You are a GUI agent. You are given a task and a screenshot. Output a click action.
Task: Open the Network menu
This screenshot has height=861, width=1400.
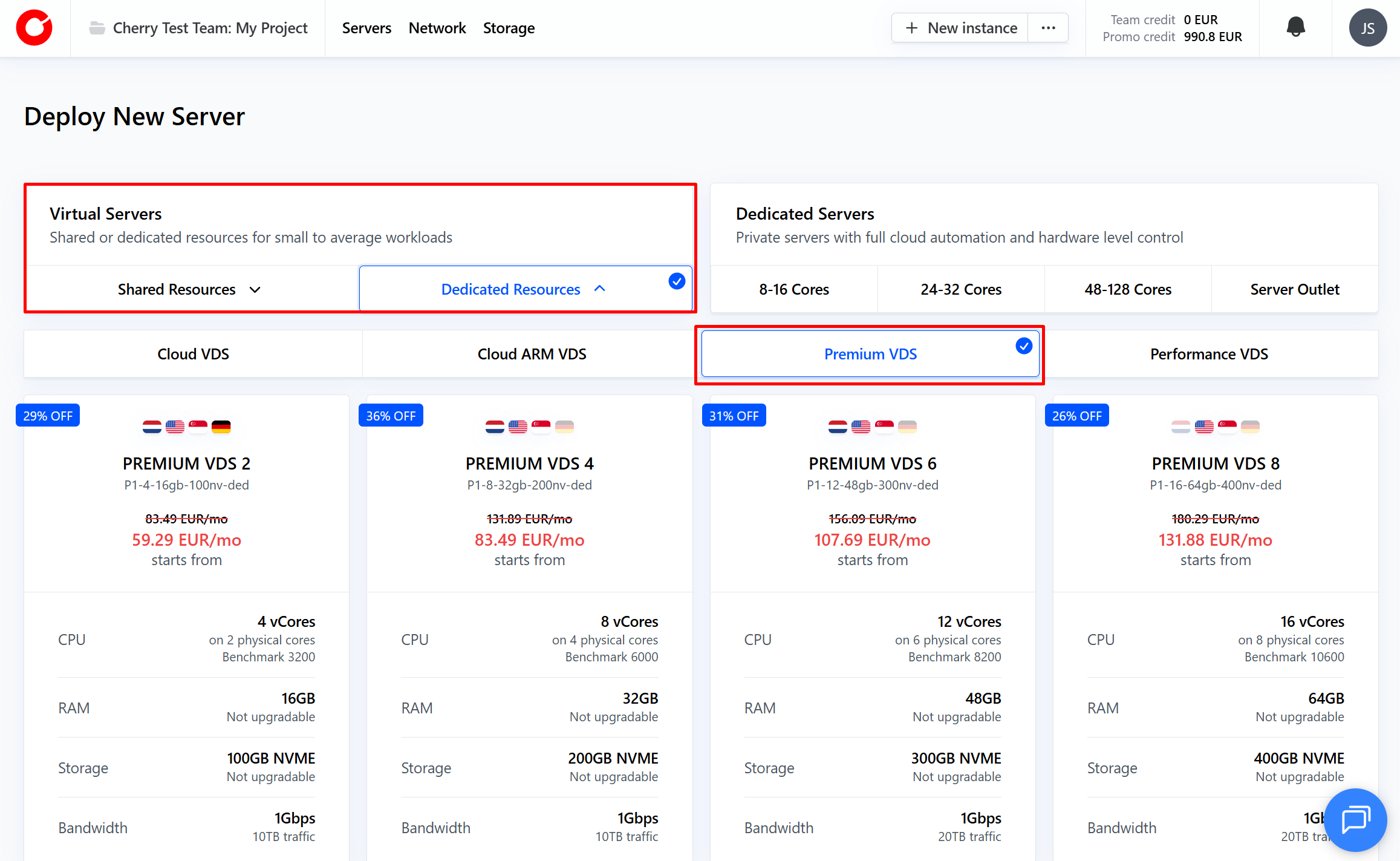[x=437, y=28]
